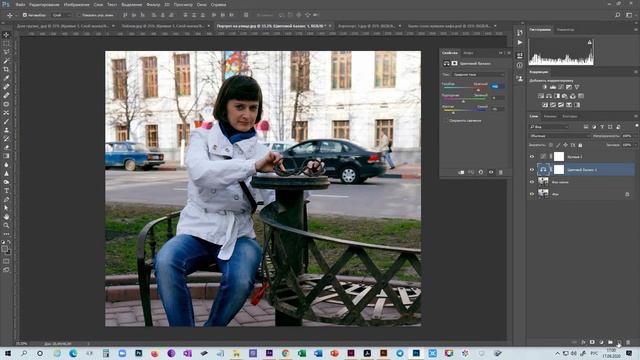Reset adjustment defaults in Properties panel
Screen dimensions: 640x360
[481, 172]
